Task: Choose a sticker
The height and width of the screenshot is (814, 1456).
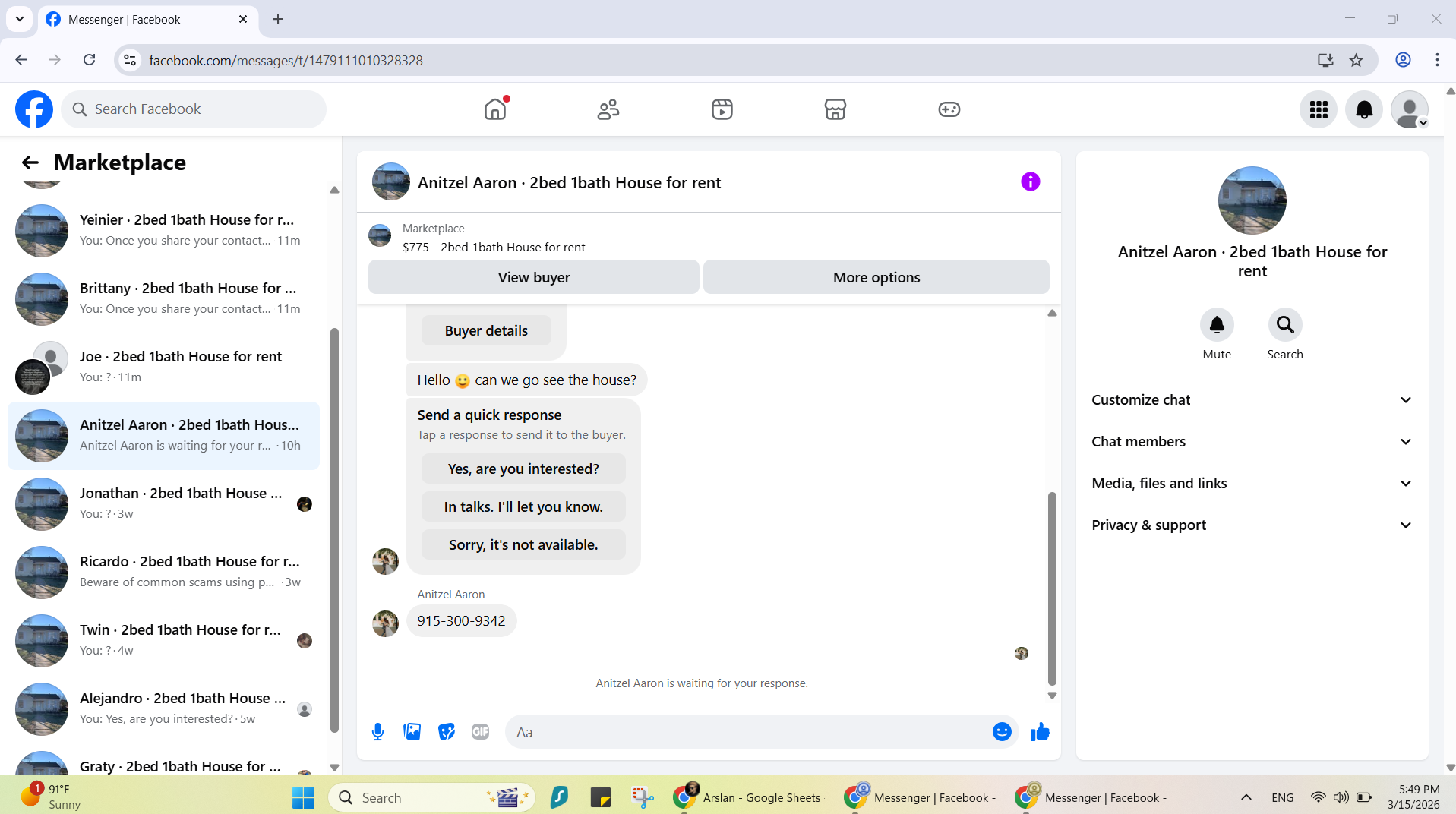Action: click(x=447, y=732)
